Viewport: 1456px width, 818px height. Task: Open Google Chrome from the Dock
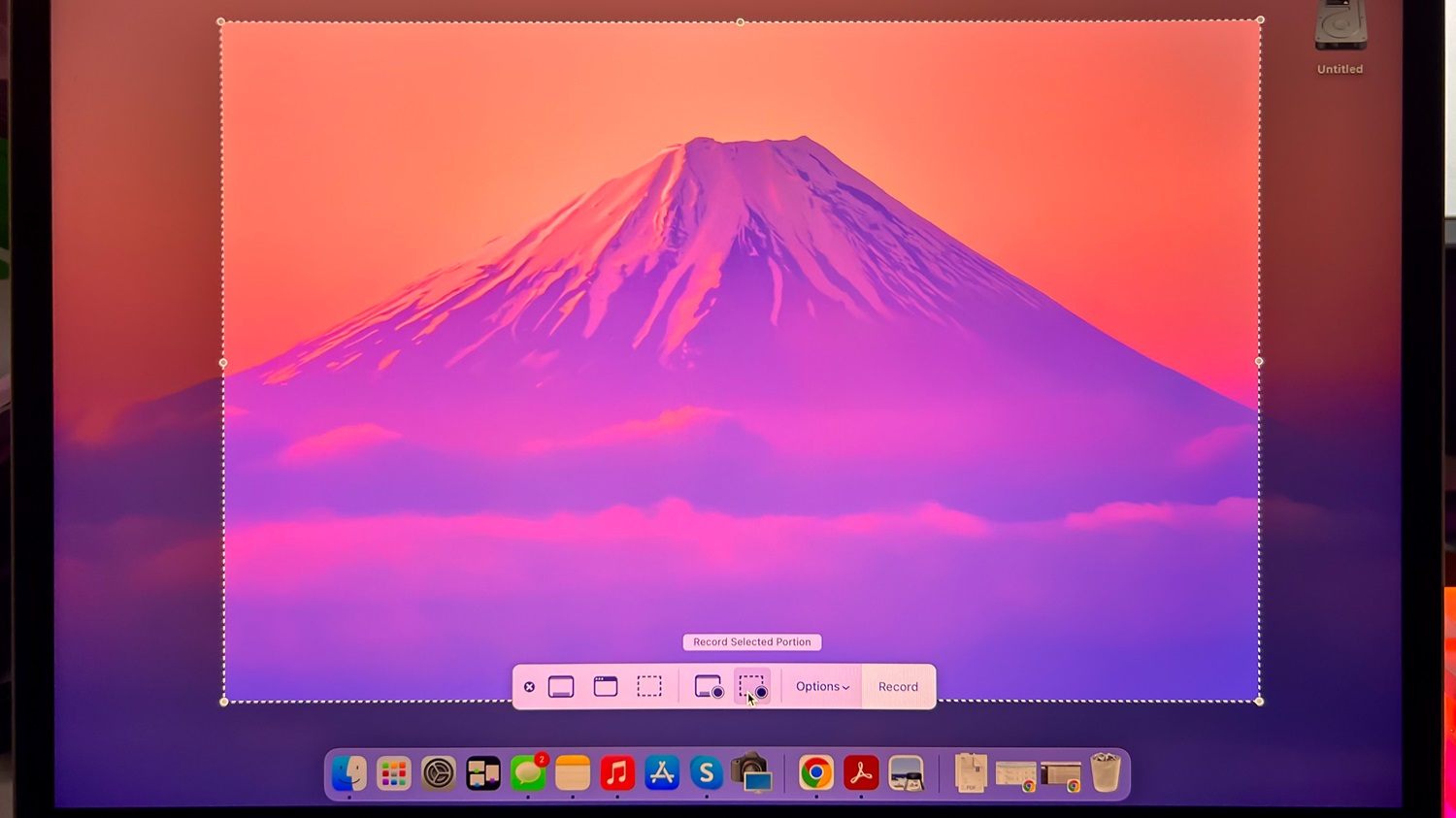[816, 773]
